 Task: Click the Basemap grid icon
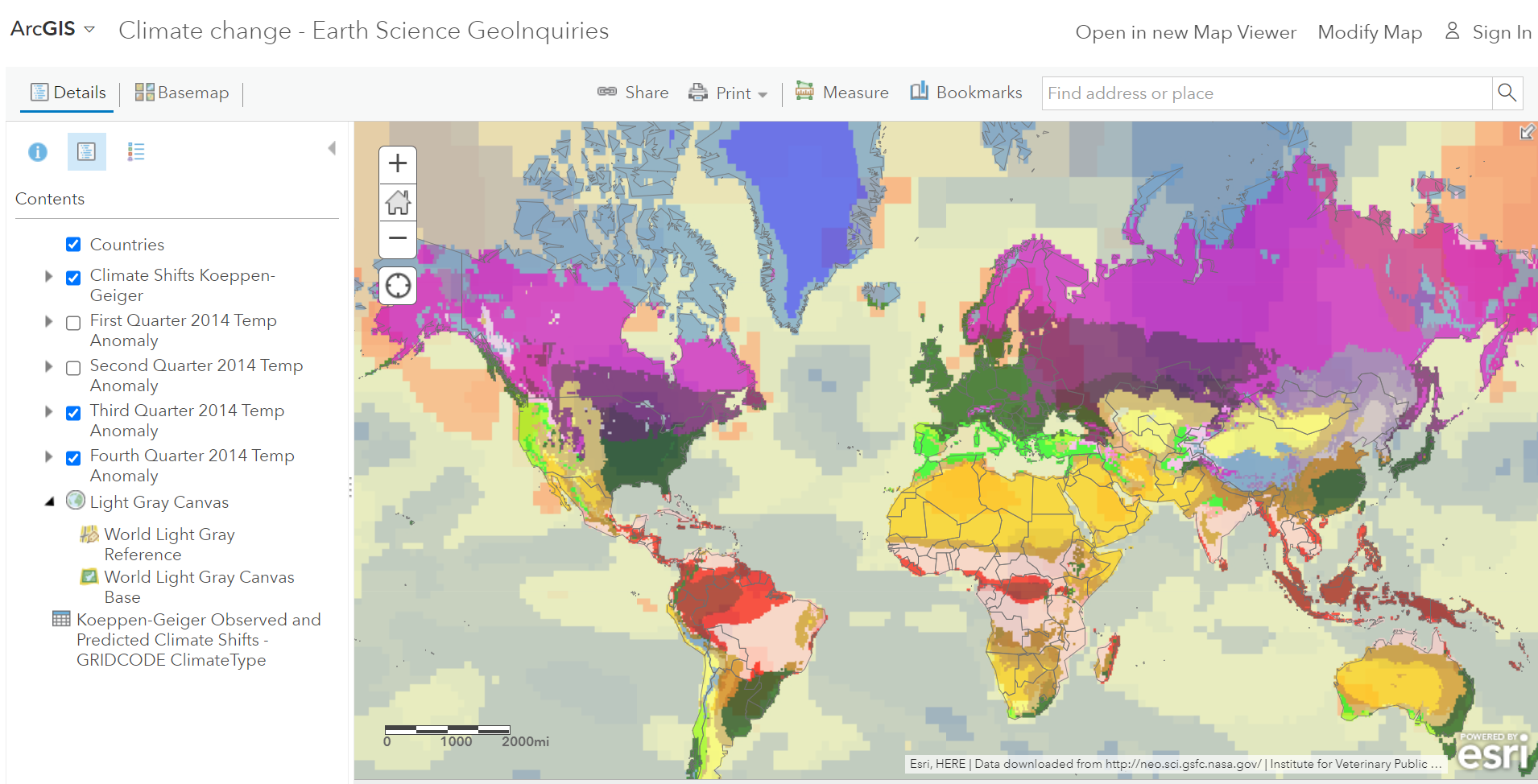(144, 92)
